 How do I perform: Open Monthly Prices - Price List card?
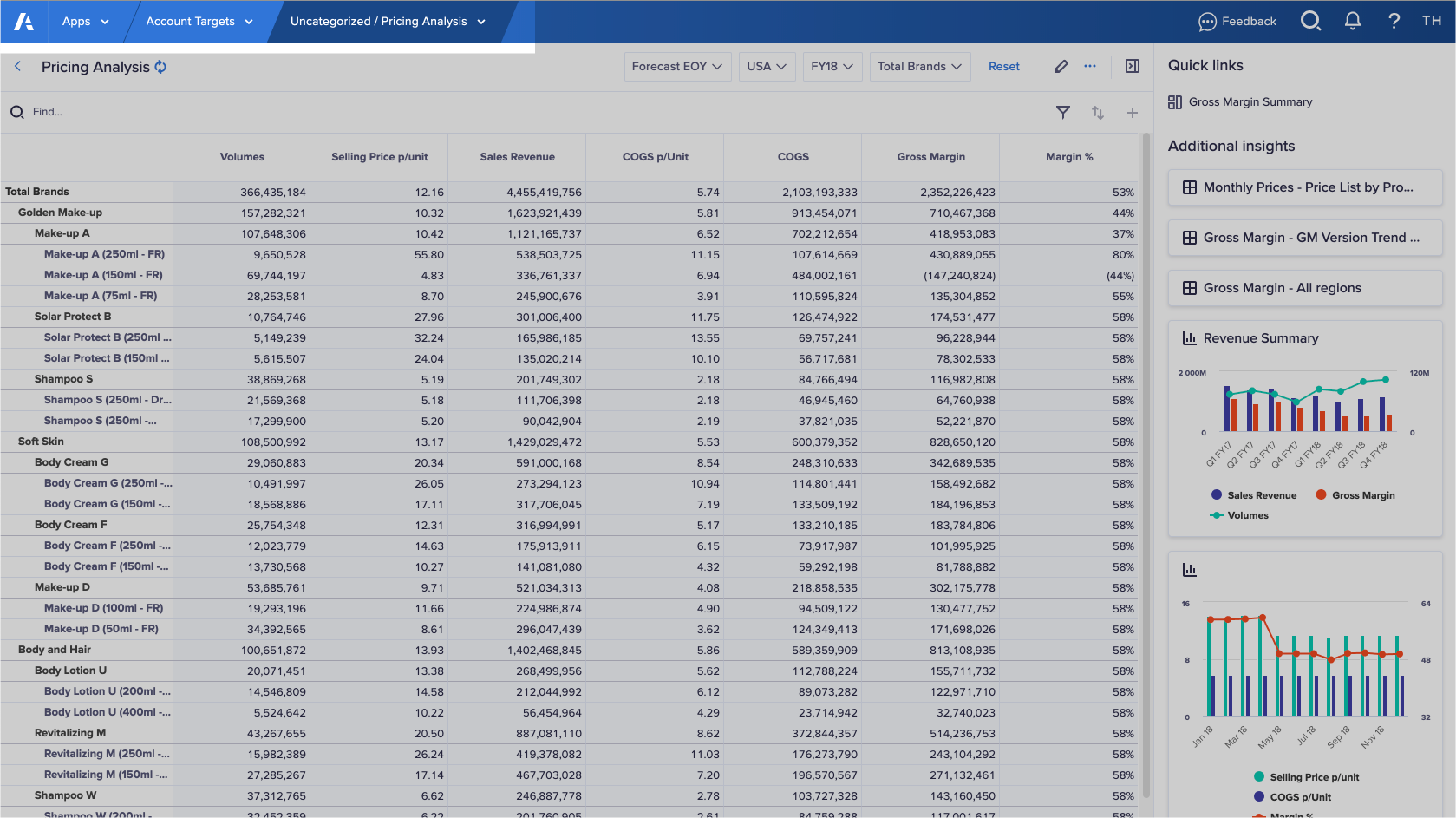pyautogui.click(x=1304, y=187)
